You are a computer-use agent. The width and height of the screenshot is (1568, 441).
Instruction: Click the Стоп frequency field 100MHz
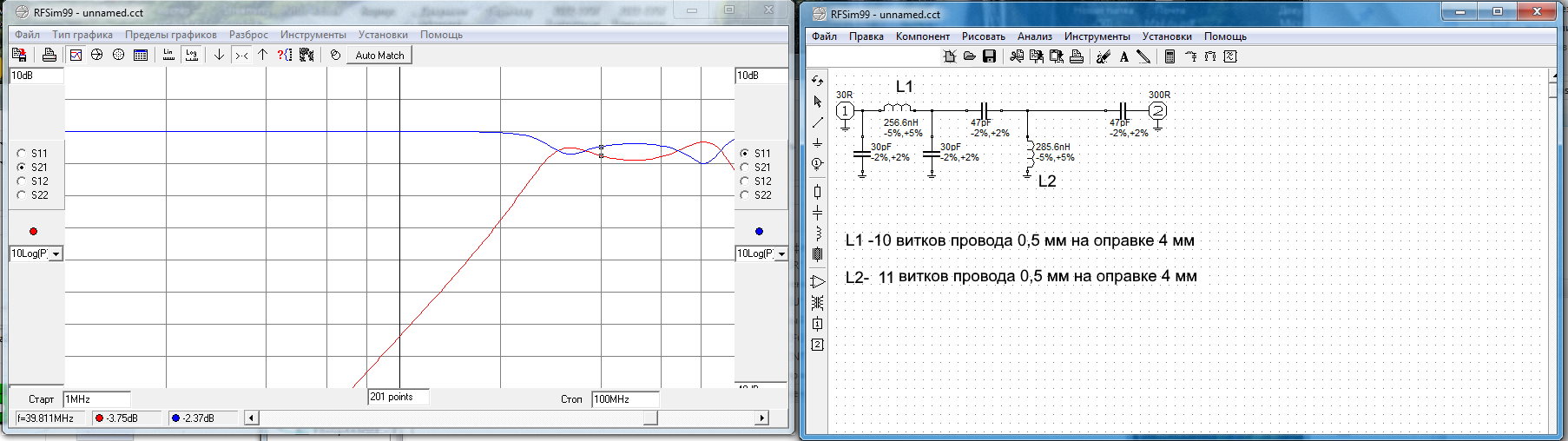(624, 399)
